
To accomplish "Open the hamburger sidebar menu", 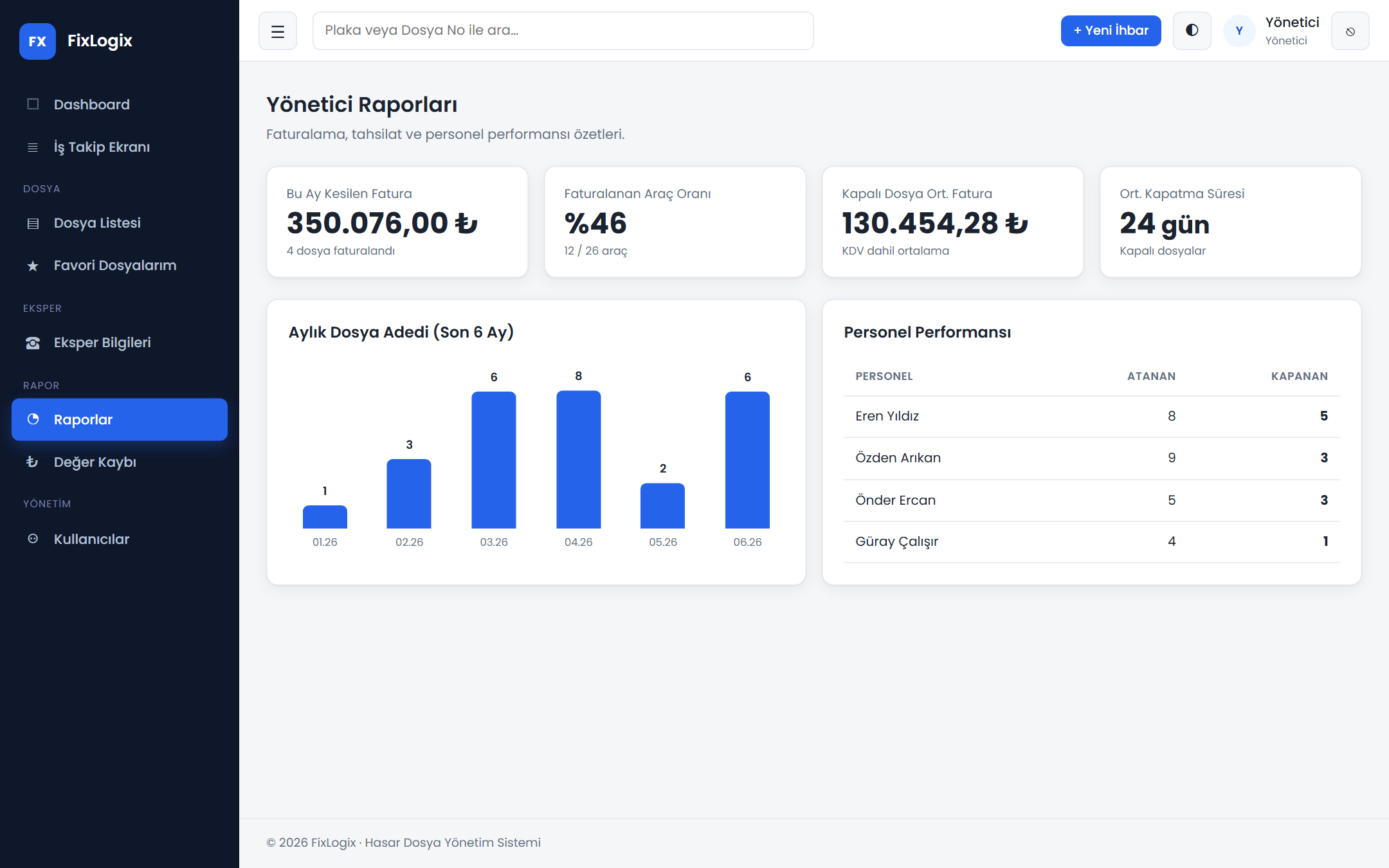I will coord(278,31).
